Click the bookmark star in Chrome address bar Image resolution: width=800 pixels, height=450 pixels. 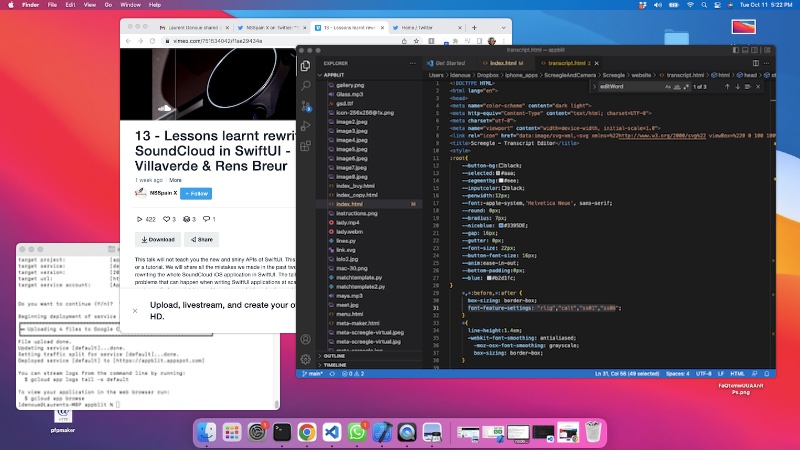416,41
